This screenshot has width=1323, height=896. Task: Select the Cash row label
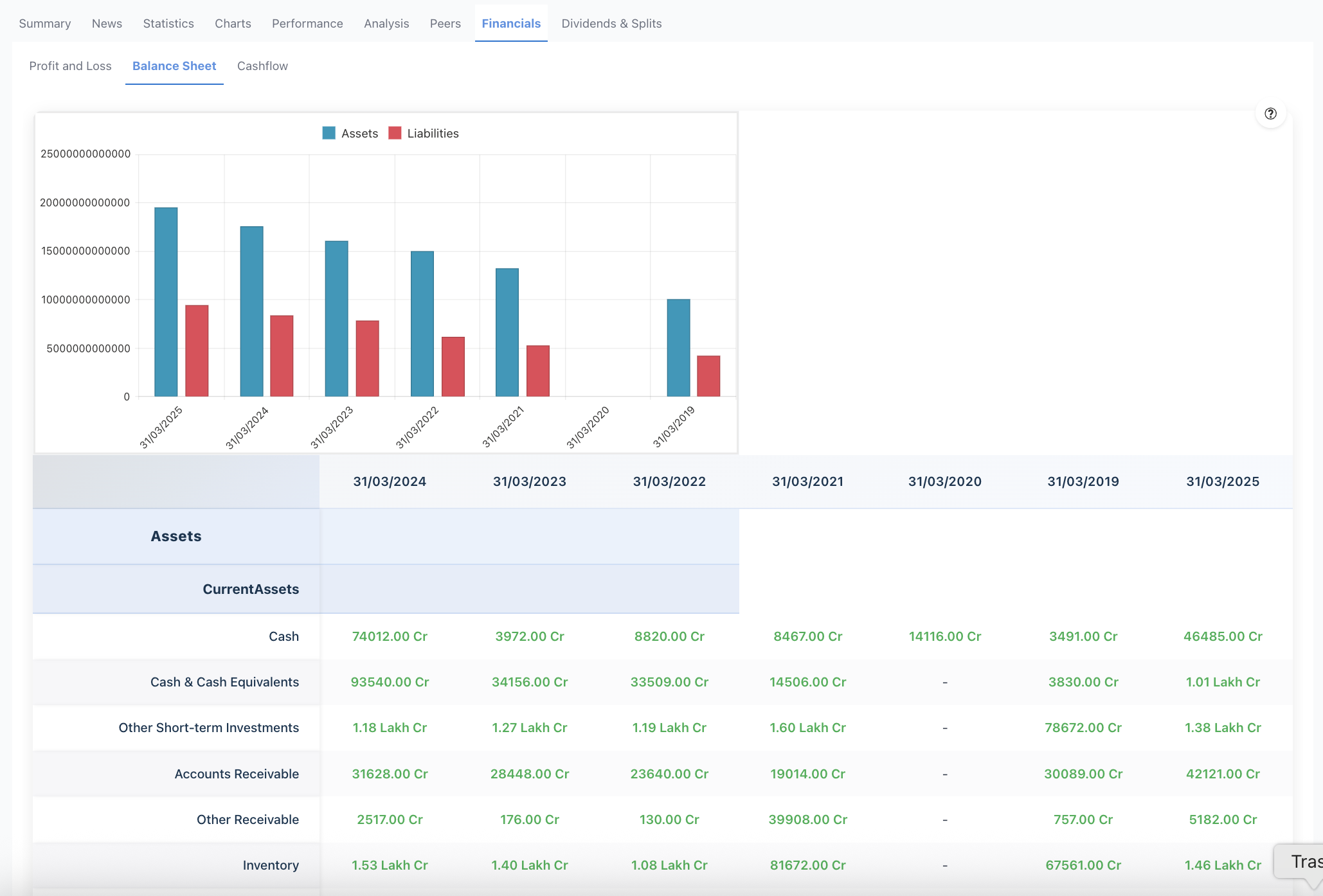pos(283,636)
